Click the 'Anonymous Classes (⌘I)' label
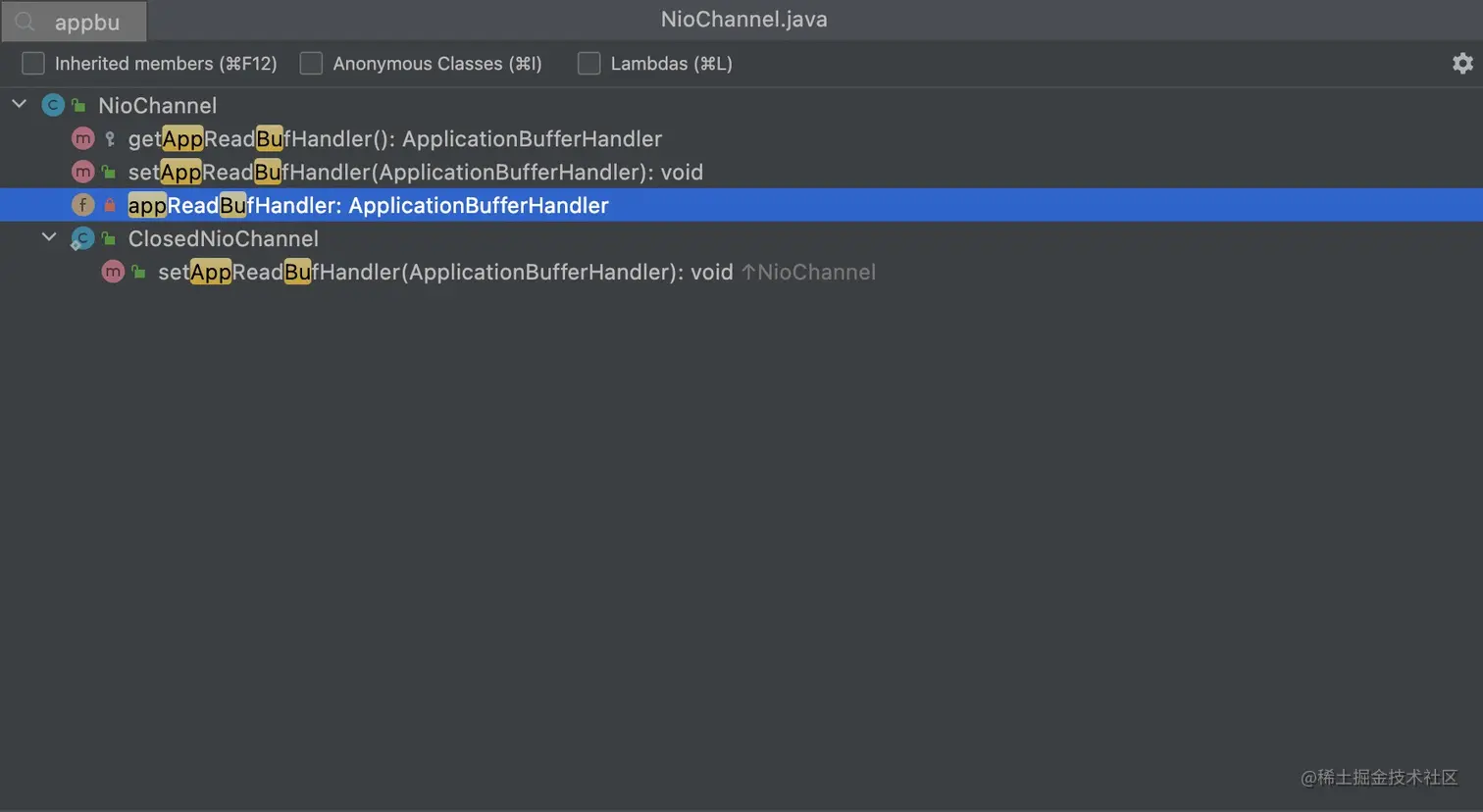Viewport: 1483px width, 812px height. (x=437, y=64)
